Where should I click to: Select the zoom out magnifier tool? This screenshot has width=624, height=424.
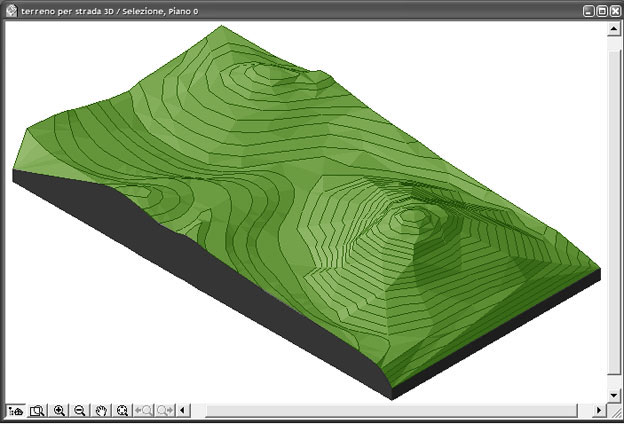[80, 411]
